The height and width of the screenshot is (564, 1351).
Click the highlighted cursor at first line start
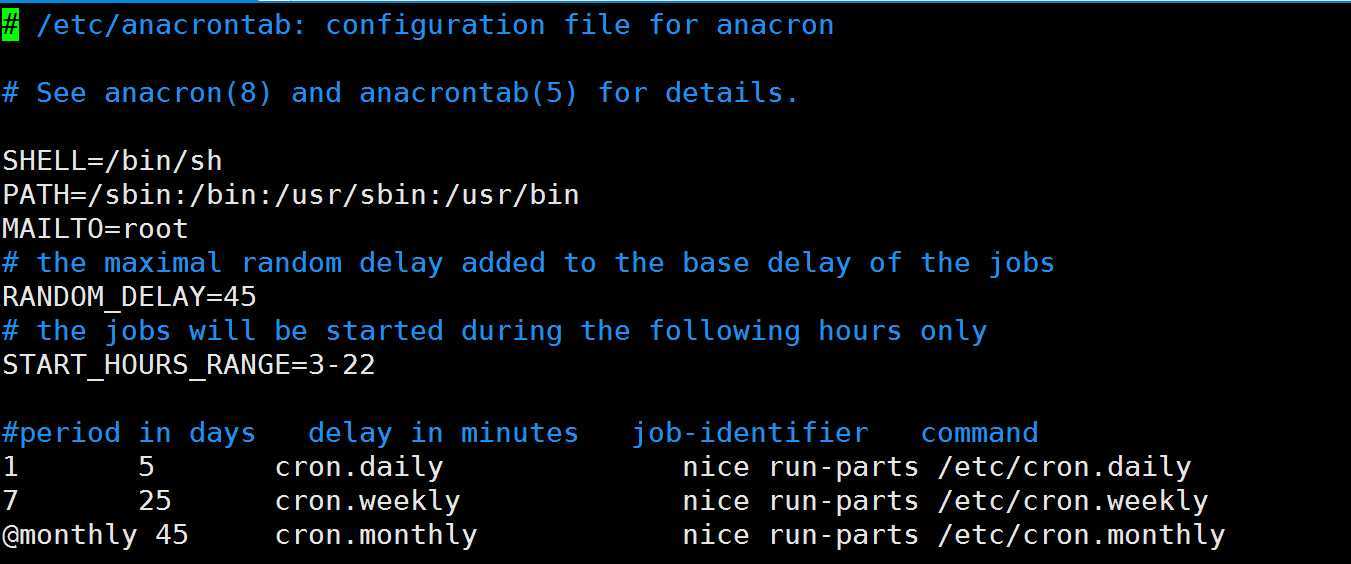pyautogui.click(x=10, y=25)
